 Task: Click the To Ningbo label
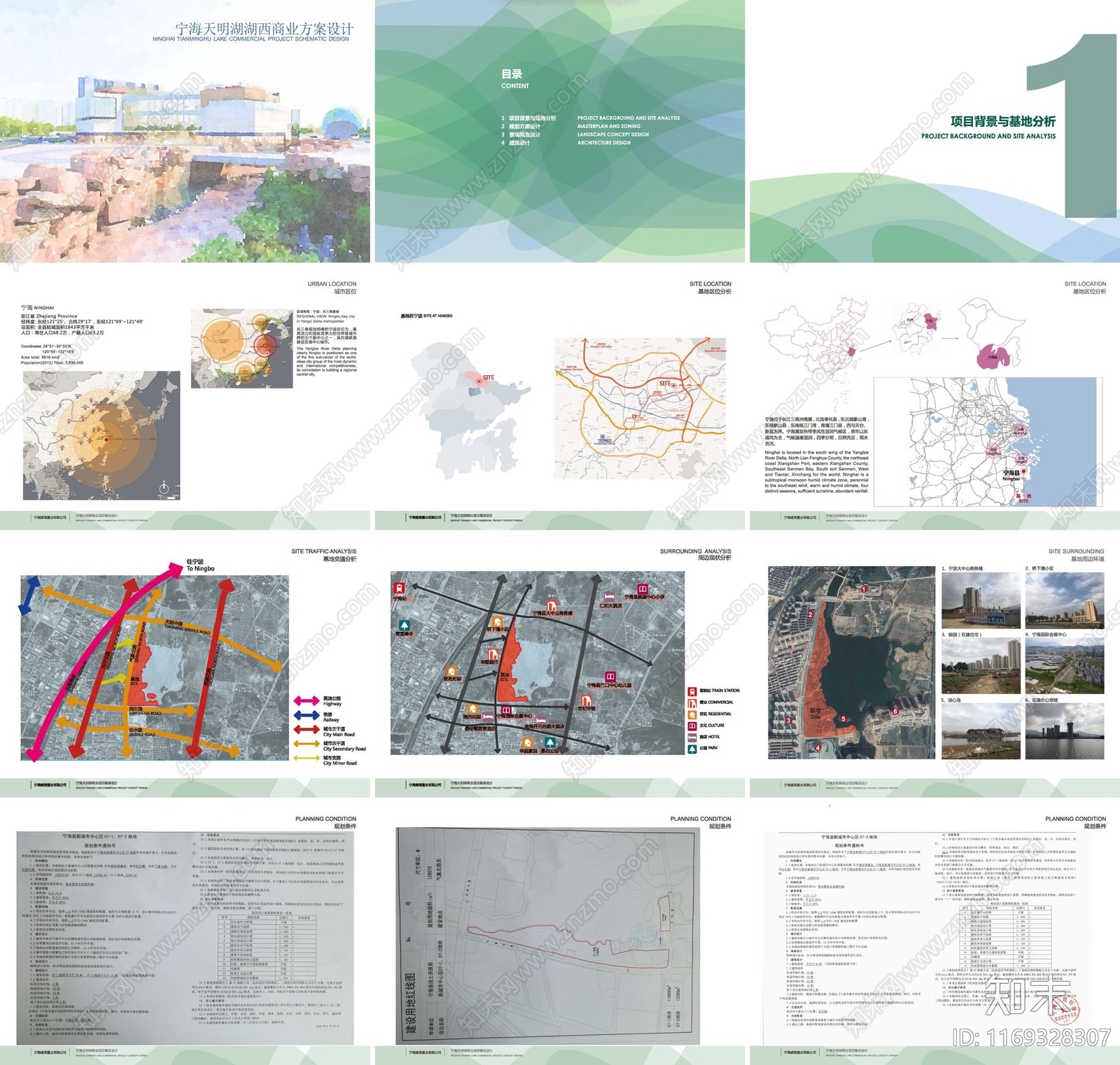pyautogui.click(x=200, y=569)
